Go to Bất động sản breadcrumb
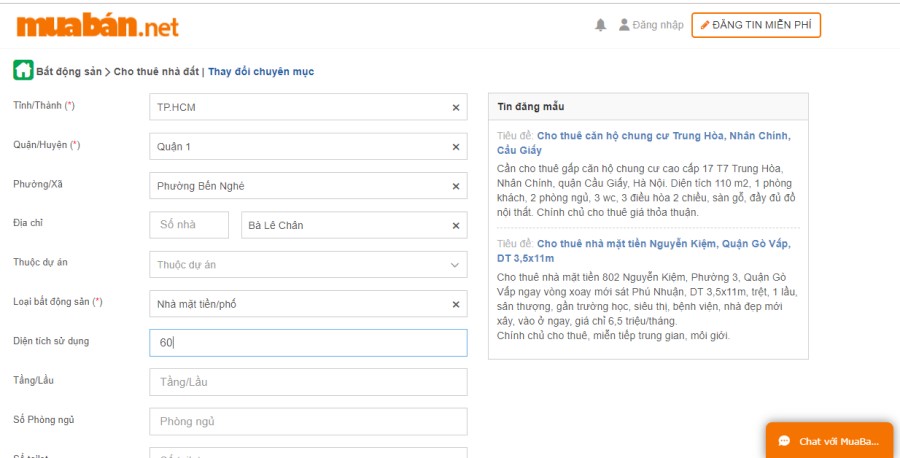The image size is (900, 458). coord(69,72)
